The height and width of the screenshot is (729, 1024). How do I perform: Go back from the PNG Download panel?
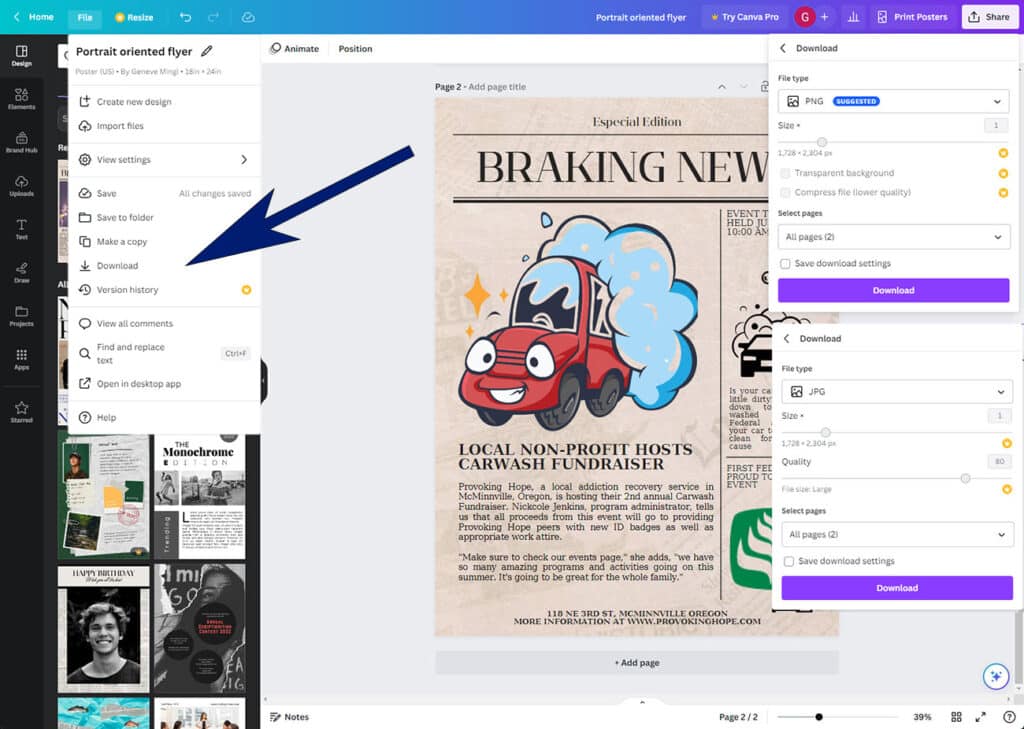point(783,48)
